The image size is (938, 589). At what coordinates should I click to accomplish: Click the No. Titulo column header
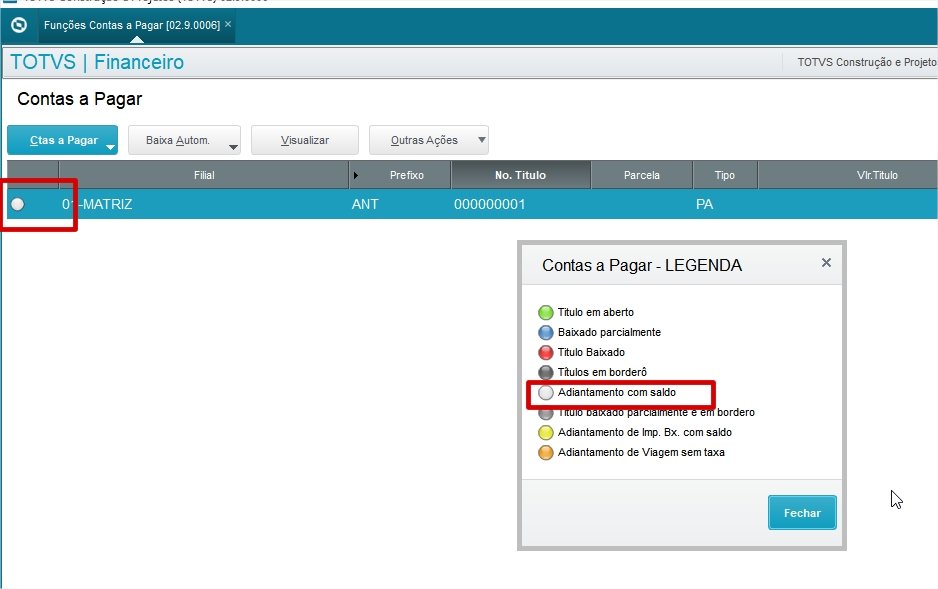click(x=520, y=175)
